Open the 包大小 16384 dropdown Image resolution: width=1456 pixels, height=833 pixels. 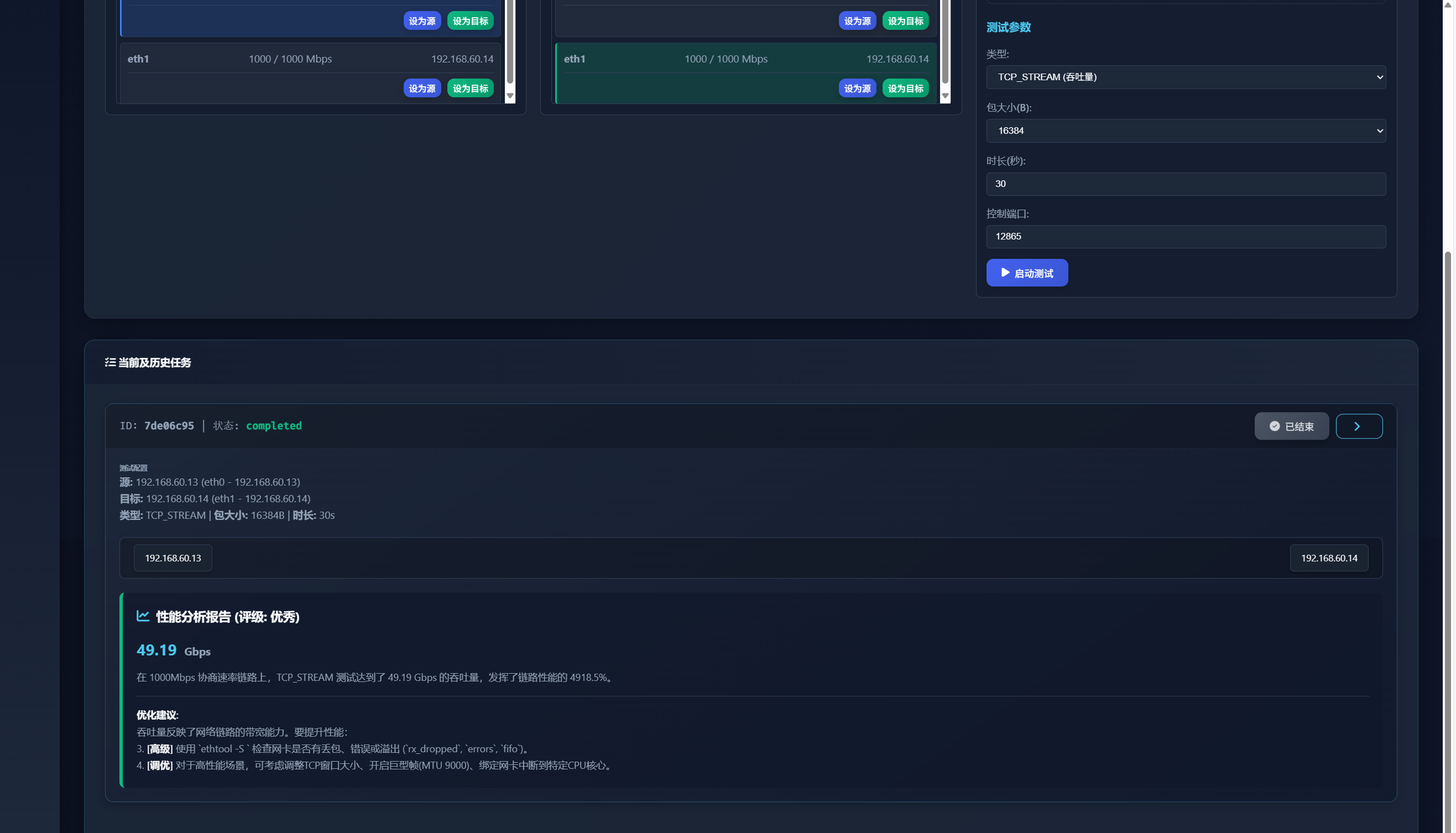[1185, 131]
